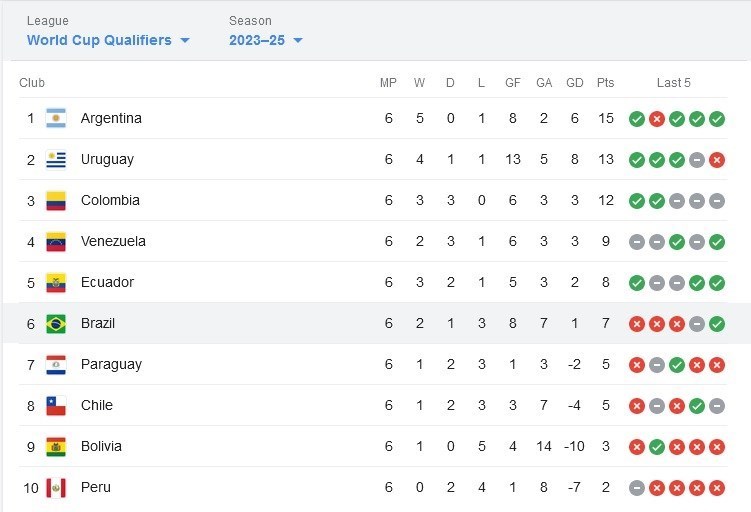Click the Last 5 column header
The width and height of the screenshot is (751, 512).
pos(674,83)
